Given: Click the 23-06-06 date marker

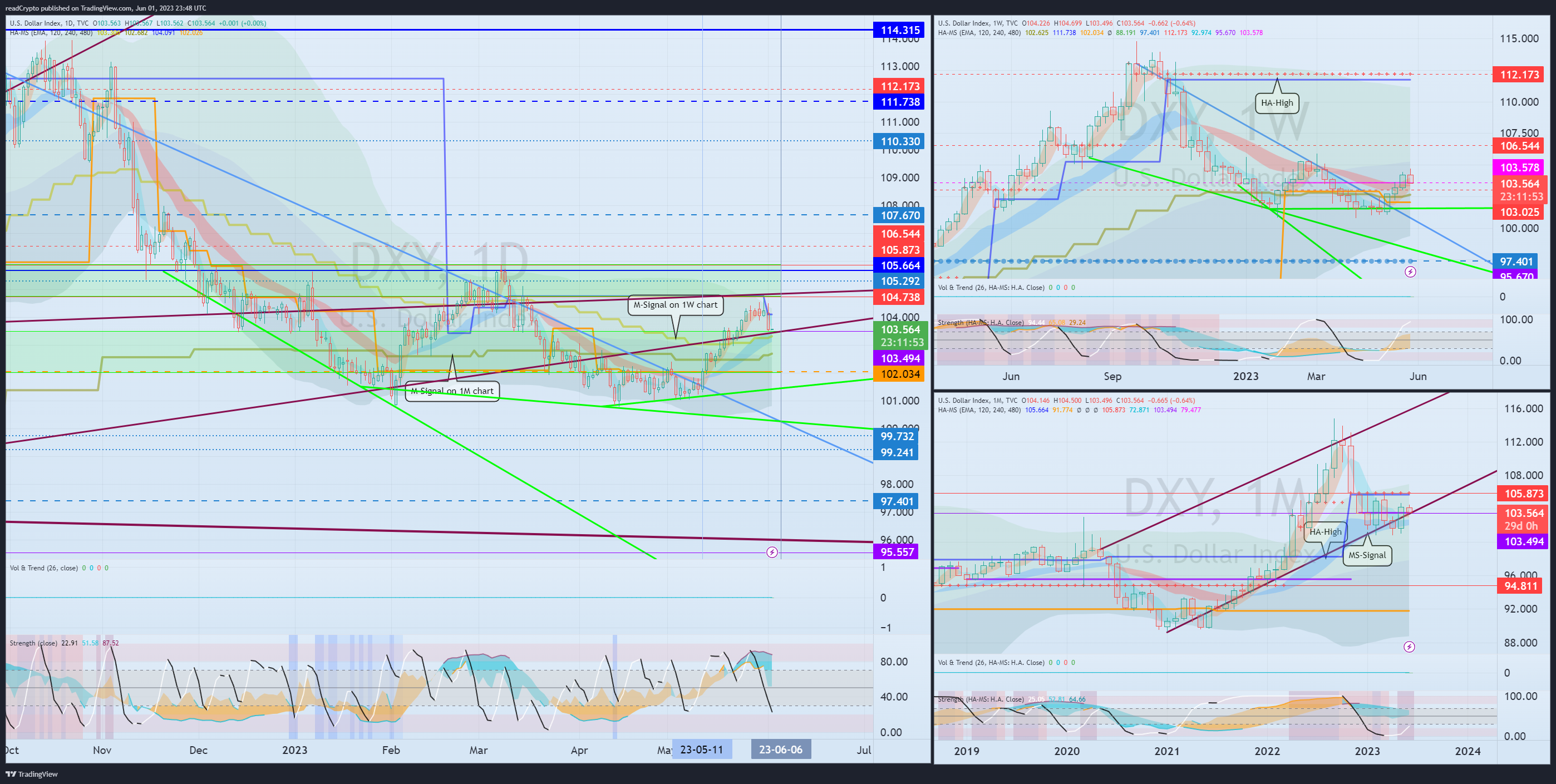Looking at the screenshot, I should click(780, 750).
